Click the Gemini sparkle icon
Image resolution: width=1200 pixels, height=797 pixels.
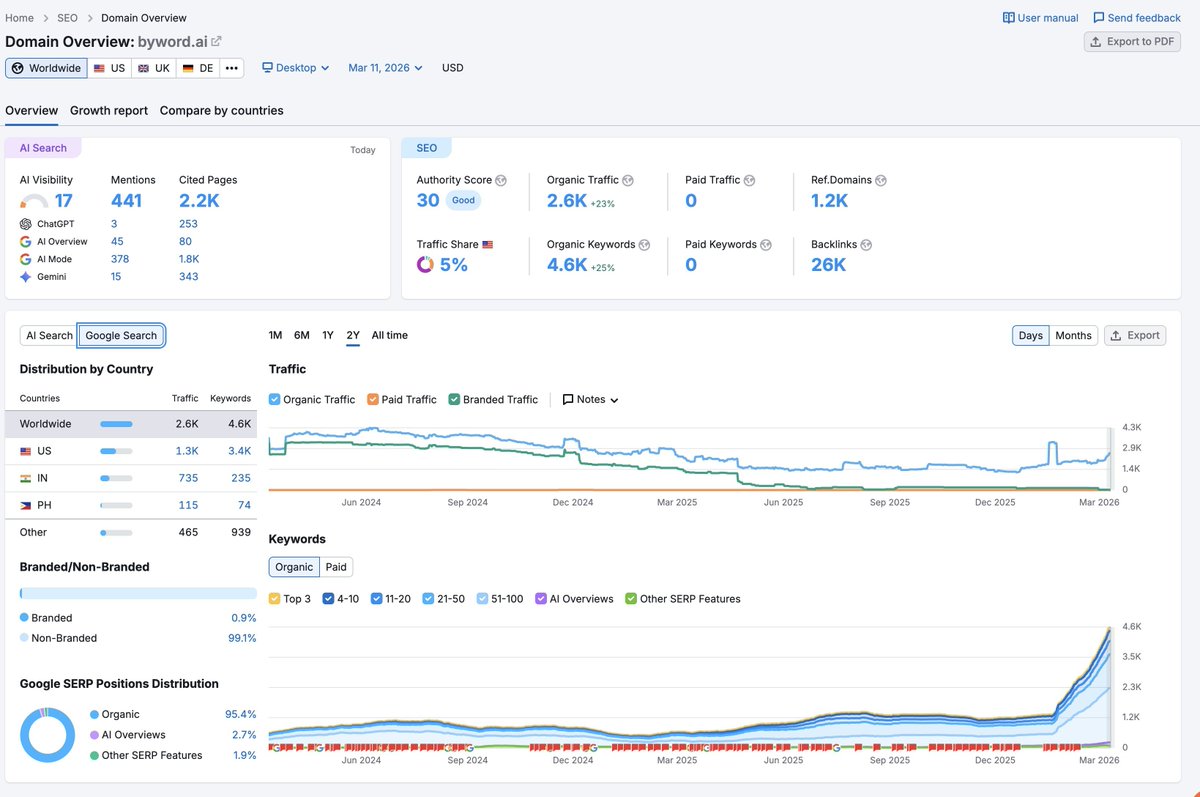tap(26, 277)
